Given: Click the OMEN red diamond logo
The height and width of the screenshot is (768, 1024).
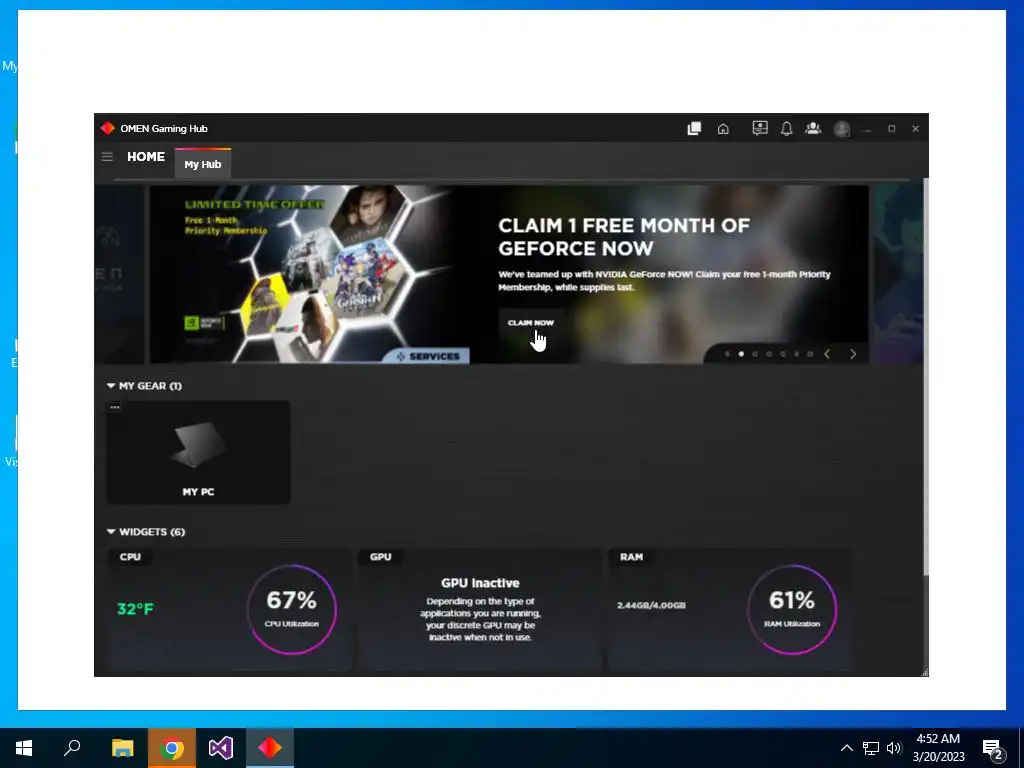Looking at the screenshot, I should click(x=108, y=128).
